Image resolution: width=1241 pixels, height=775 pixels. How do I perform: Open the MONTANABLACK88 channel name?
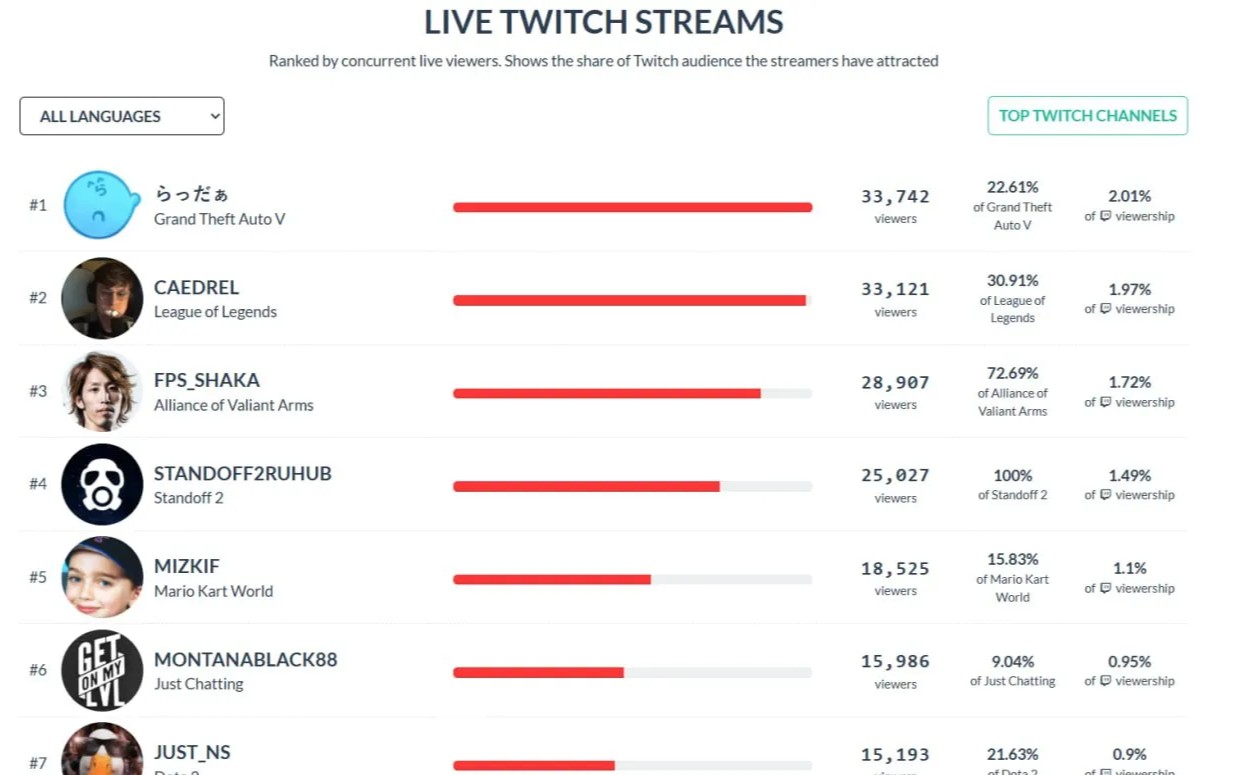245,660
